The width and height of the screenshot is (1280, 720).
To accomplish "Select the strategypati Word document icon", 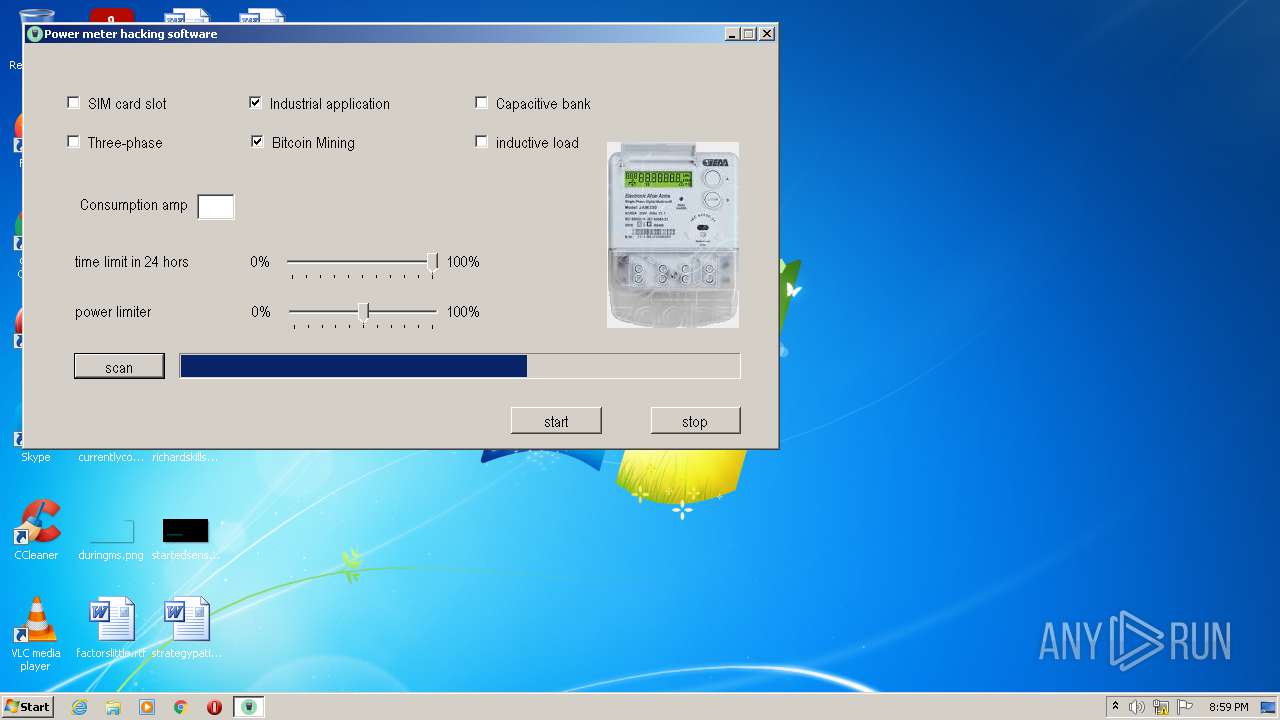I will pyautogui.click(x=187, y=620).
